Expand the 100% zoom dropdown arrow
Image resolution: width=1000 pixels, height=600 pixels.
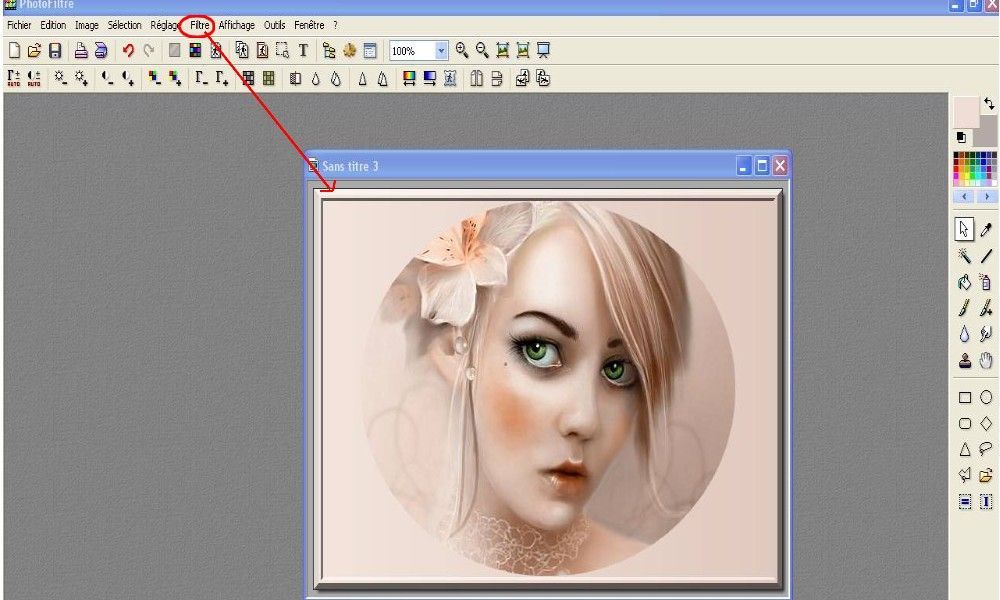coord(441,50)
